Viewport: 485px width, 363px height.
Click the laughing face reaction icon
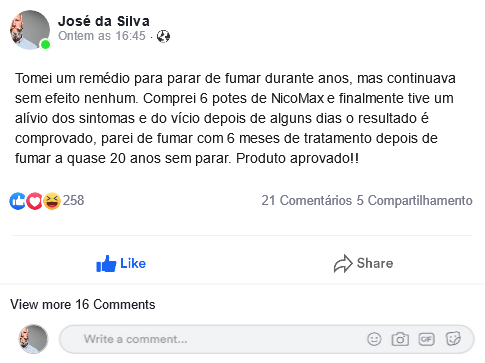pos(52,201)
